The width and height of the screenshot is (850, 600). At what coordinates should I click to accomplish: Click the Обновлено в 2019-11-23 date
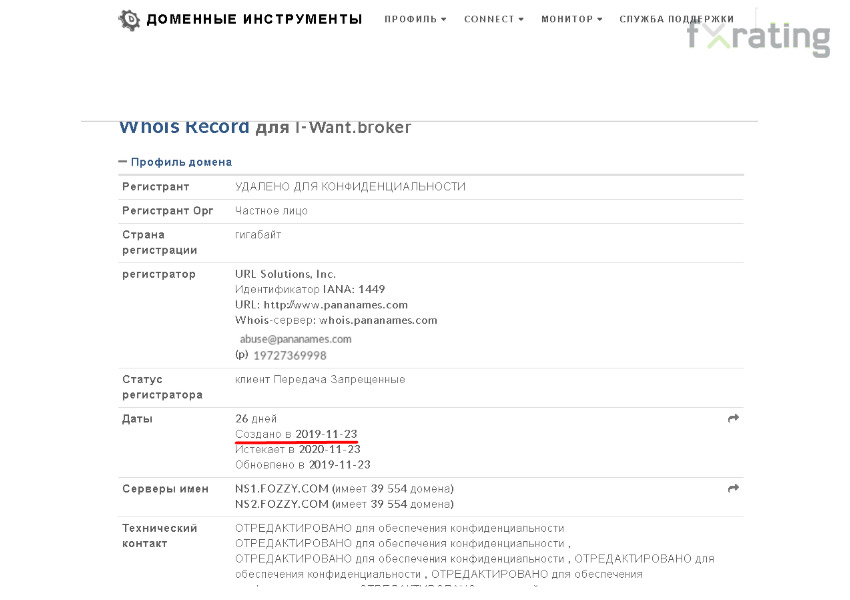pos(303,464)
